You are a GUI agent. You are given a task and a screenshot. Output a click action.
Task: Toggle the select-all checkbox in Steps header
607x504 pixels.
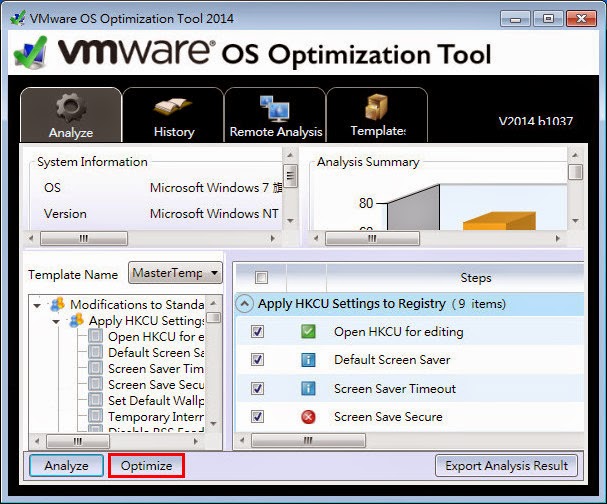(x=262, y=277)
